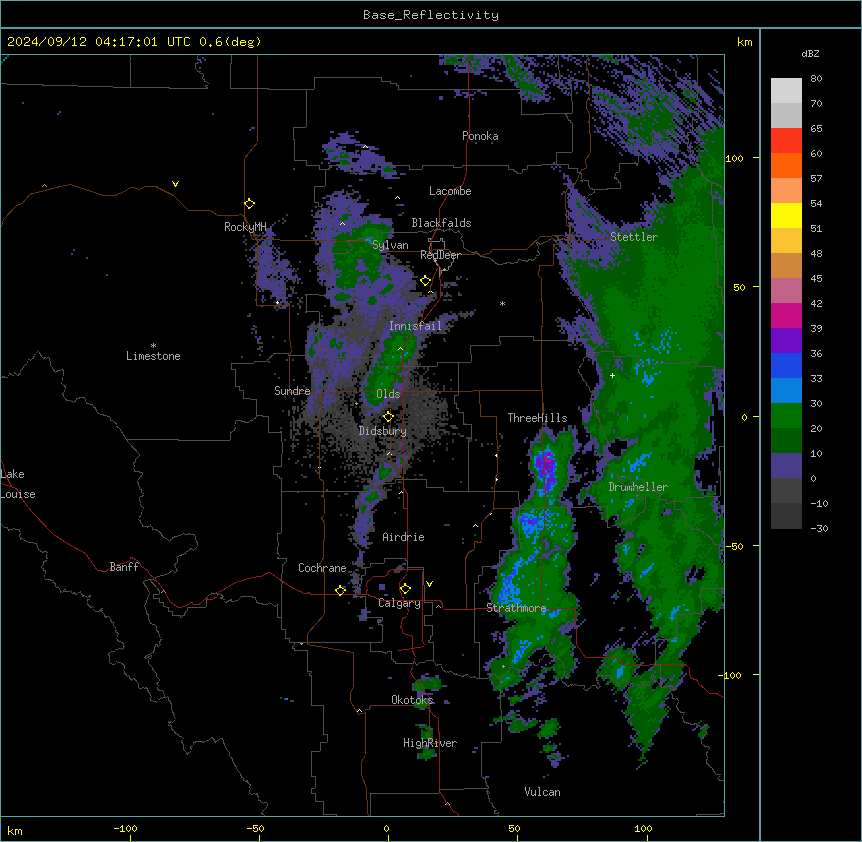862x842 pixels.
Task: Click the RockyMH label
Action: (245, 227)
